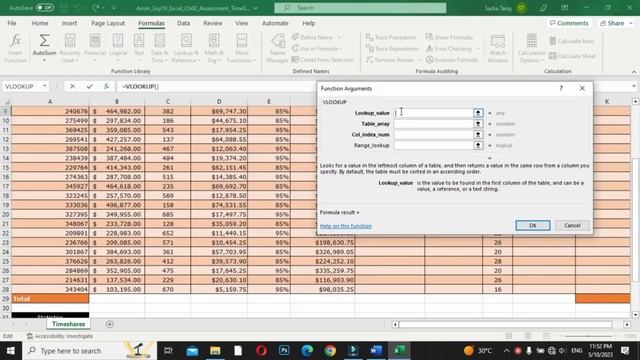Switch to the Review tab
This screenshot has height=360, width=640.
click(213, 23)
